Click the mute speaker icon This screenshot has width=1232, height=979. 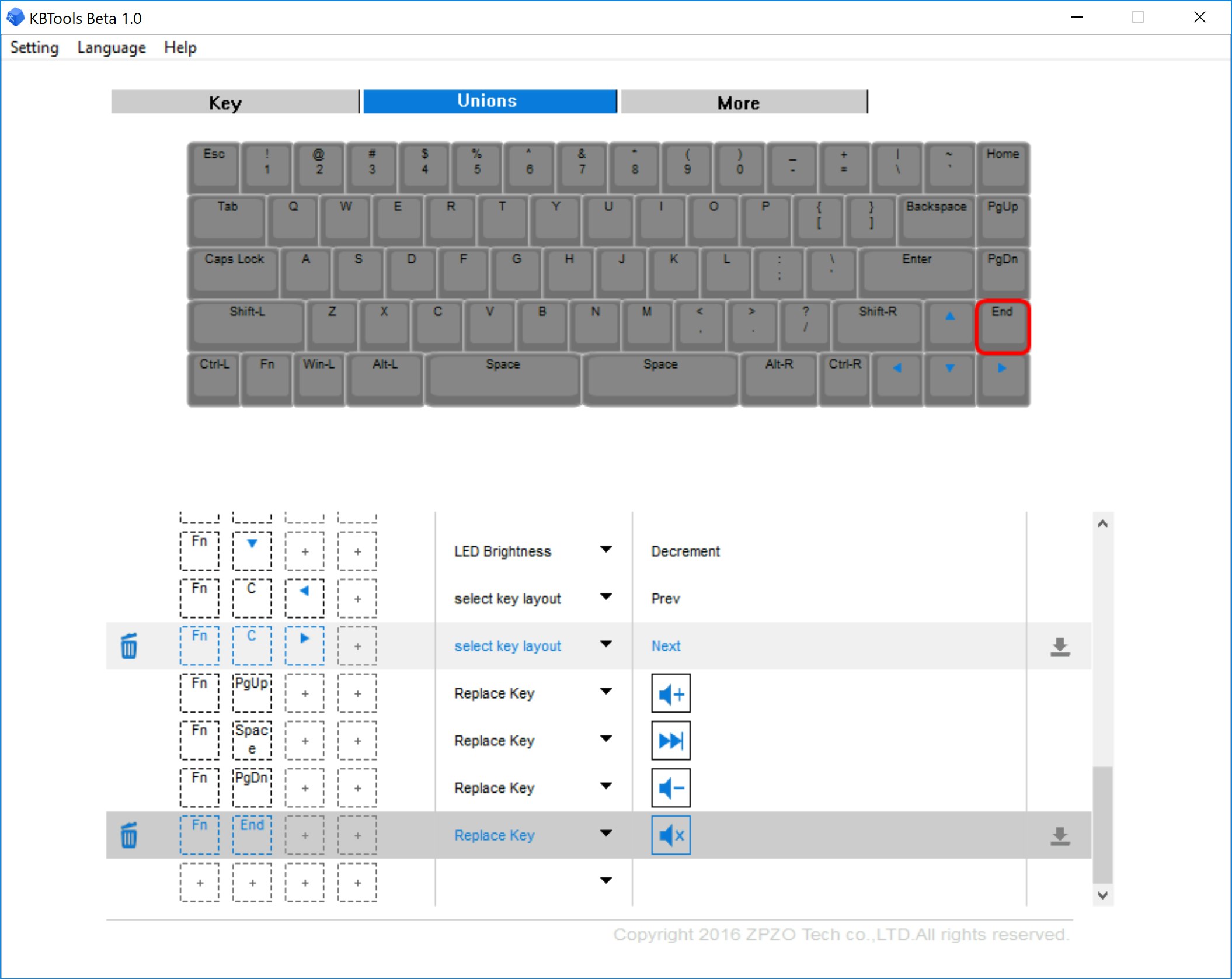670,835
